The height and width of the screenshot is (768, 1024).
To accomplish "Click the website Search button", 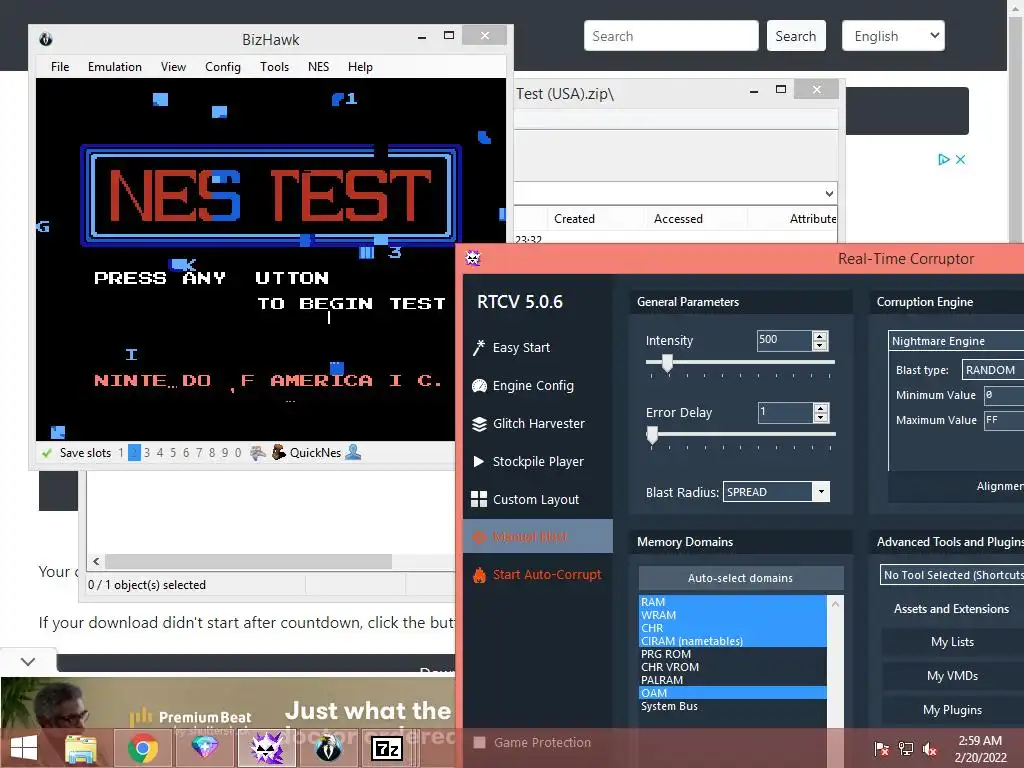I will [795, 36].
